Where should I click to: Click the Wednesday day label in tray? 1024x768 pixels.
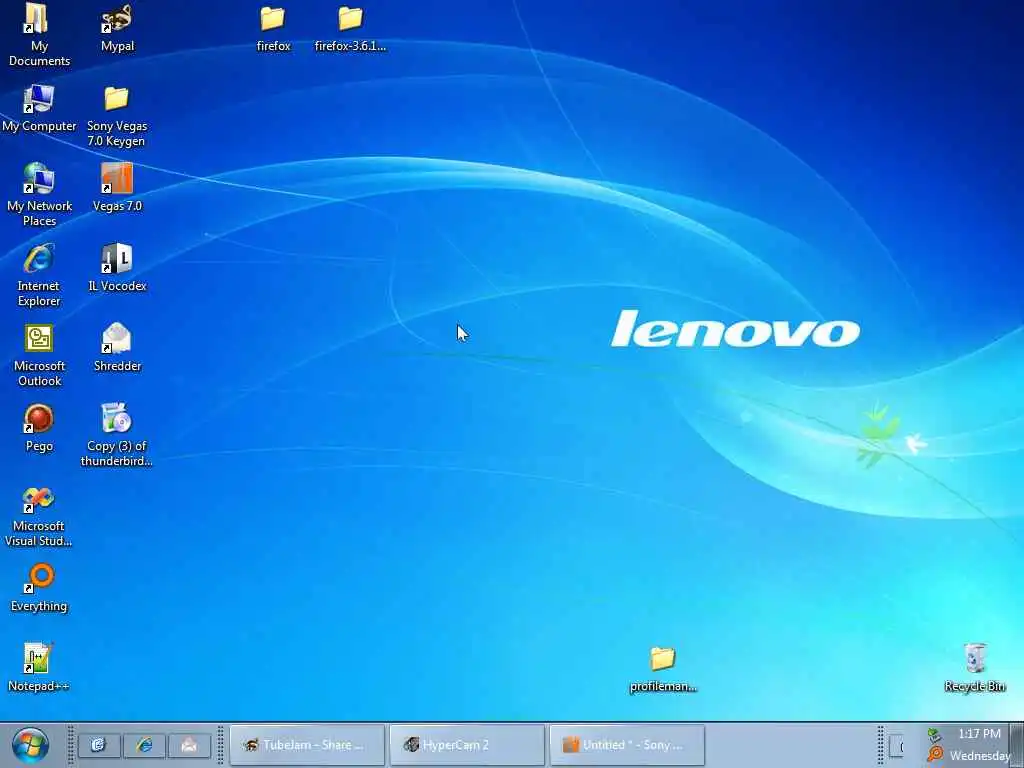coord(980,756)
